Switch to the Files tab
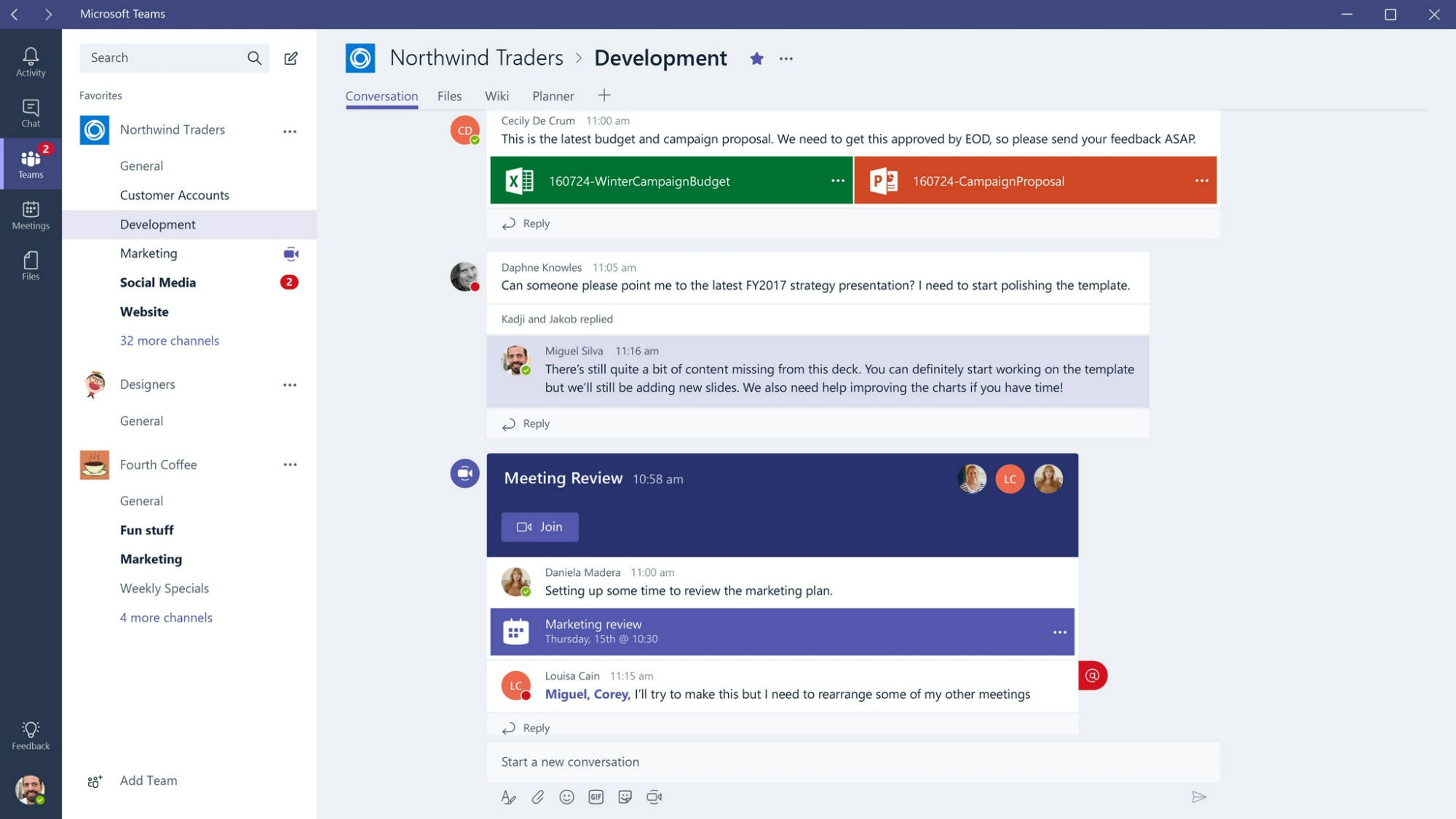This screenshot has height=819, width=1456. click(x=450, y=95)
